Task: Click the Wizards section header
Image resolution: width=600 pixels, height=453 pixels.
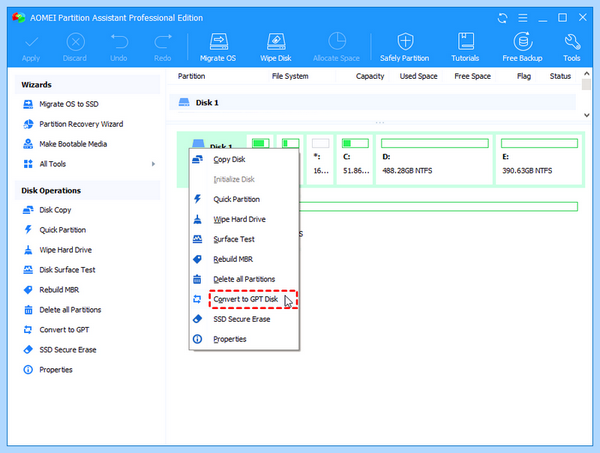Action: tap(87, 85)
